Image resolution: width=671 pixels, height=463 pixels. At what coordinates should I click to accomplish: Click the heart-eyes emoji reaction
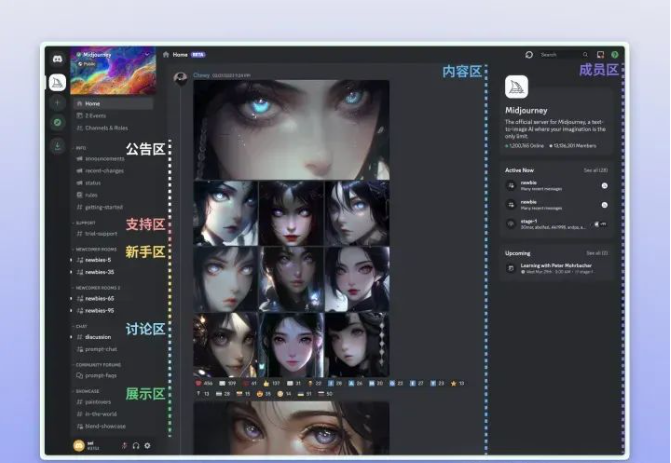point(264,394)
